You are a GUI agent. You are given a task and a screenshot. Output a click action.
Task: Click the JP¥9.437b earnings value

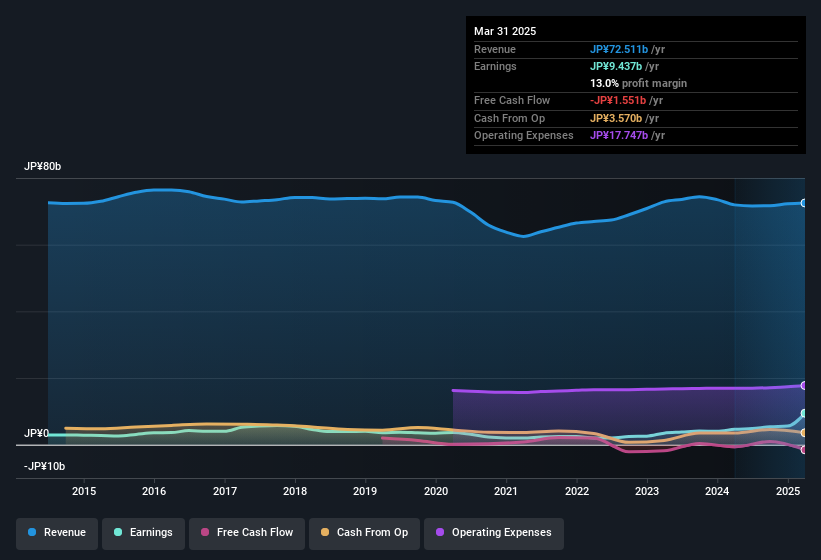tap(616, 66)
